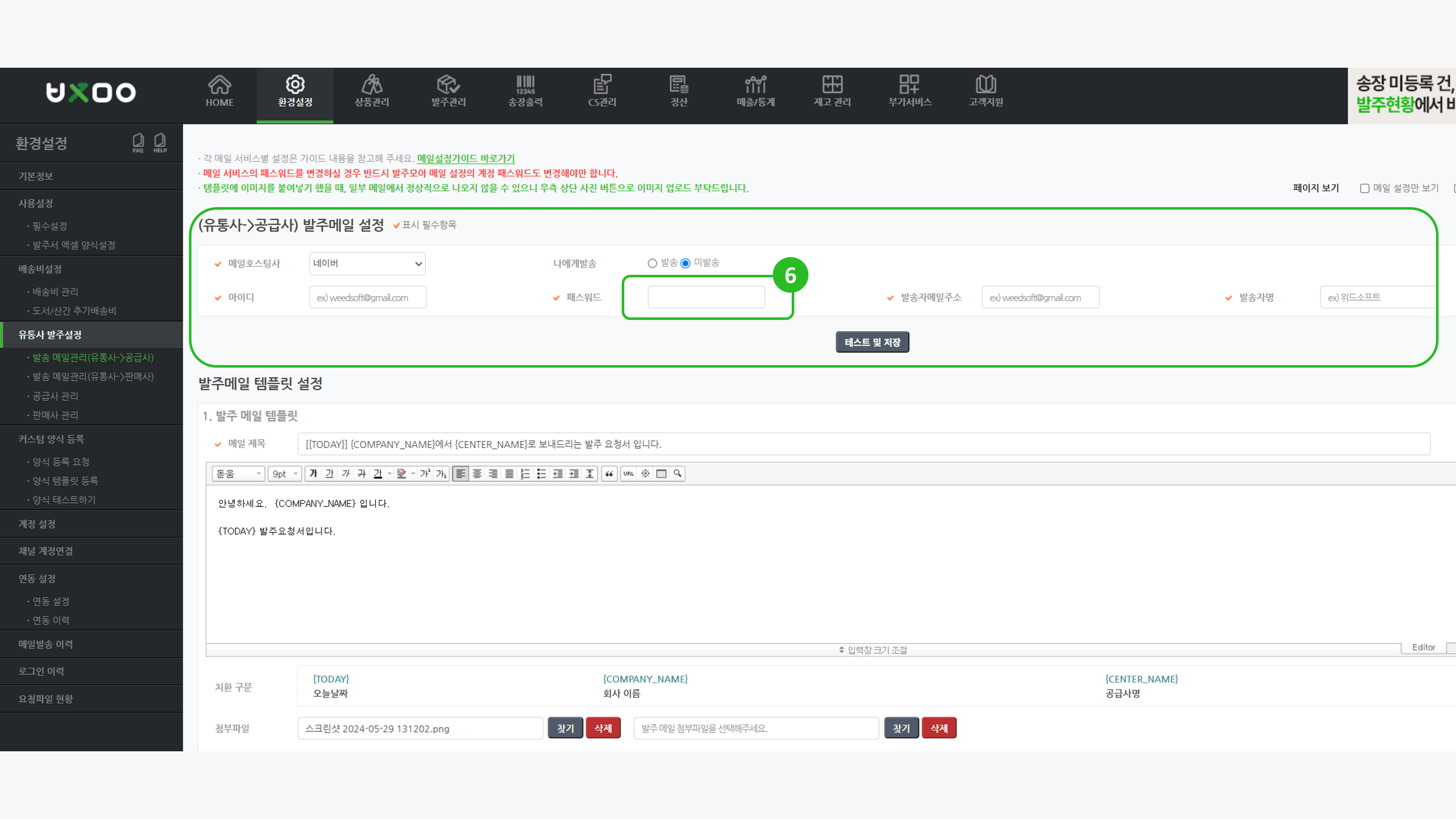Click the URL link icon in editor
The width and height of the screenshot is (1456, 819).
[x=629, y=474]
